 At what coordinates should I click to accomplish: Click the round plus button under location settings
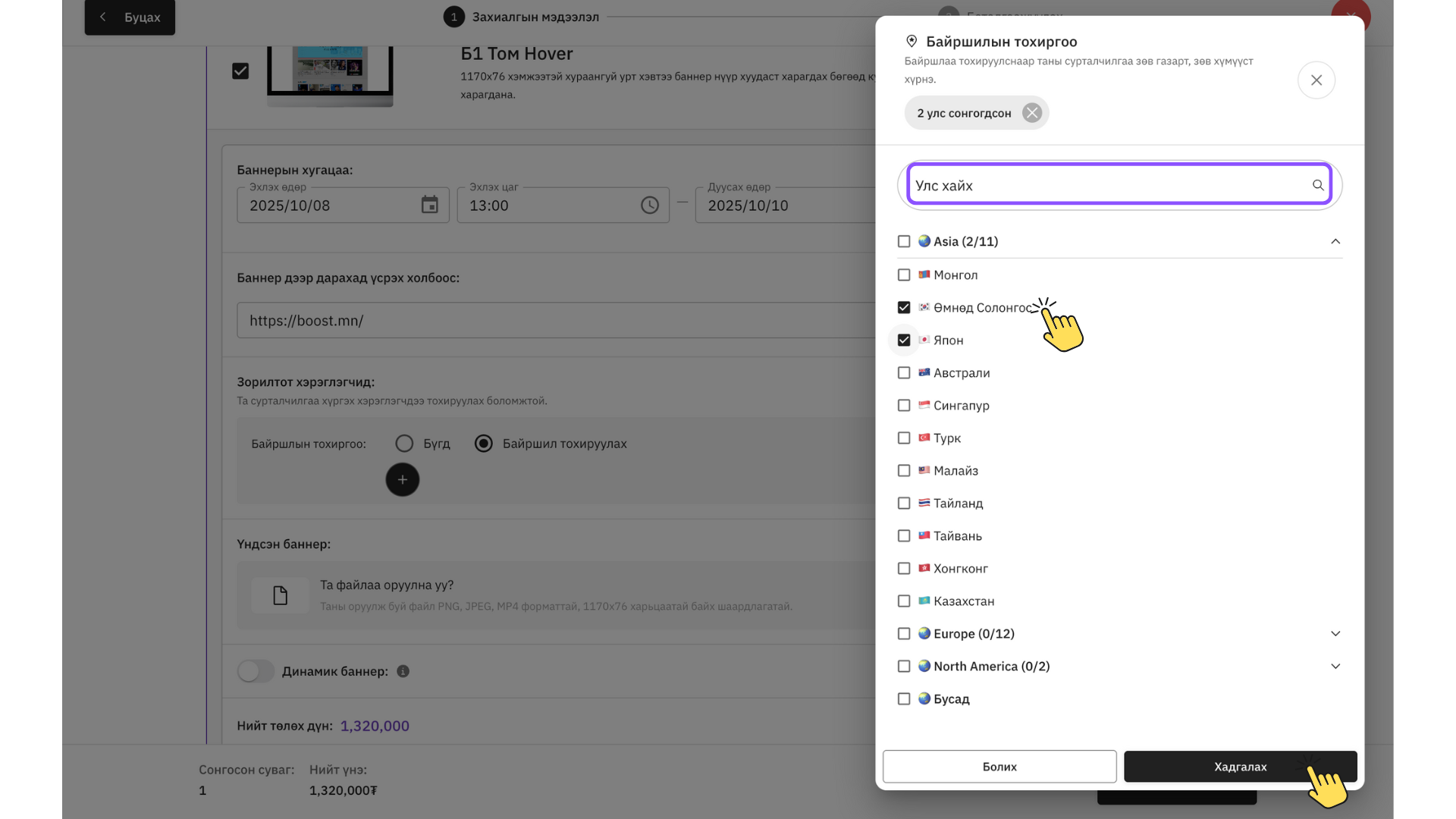click(402, 480)
